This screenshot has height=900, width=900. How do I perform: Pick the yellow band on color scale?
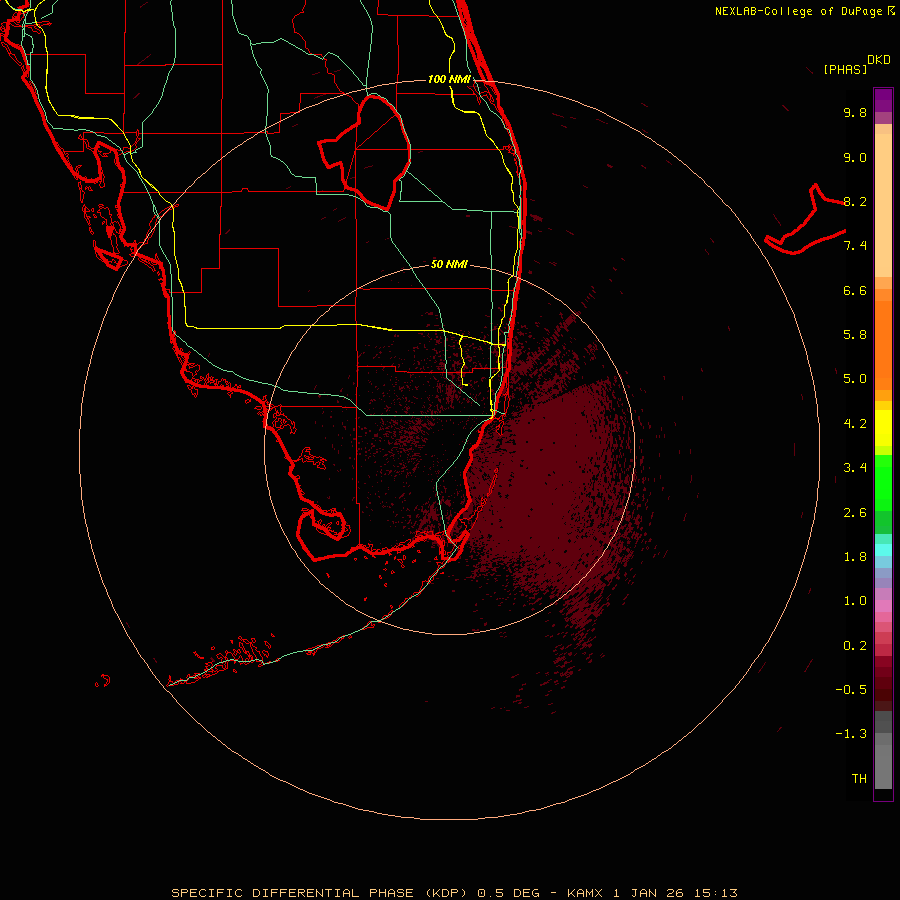(883, 428)
